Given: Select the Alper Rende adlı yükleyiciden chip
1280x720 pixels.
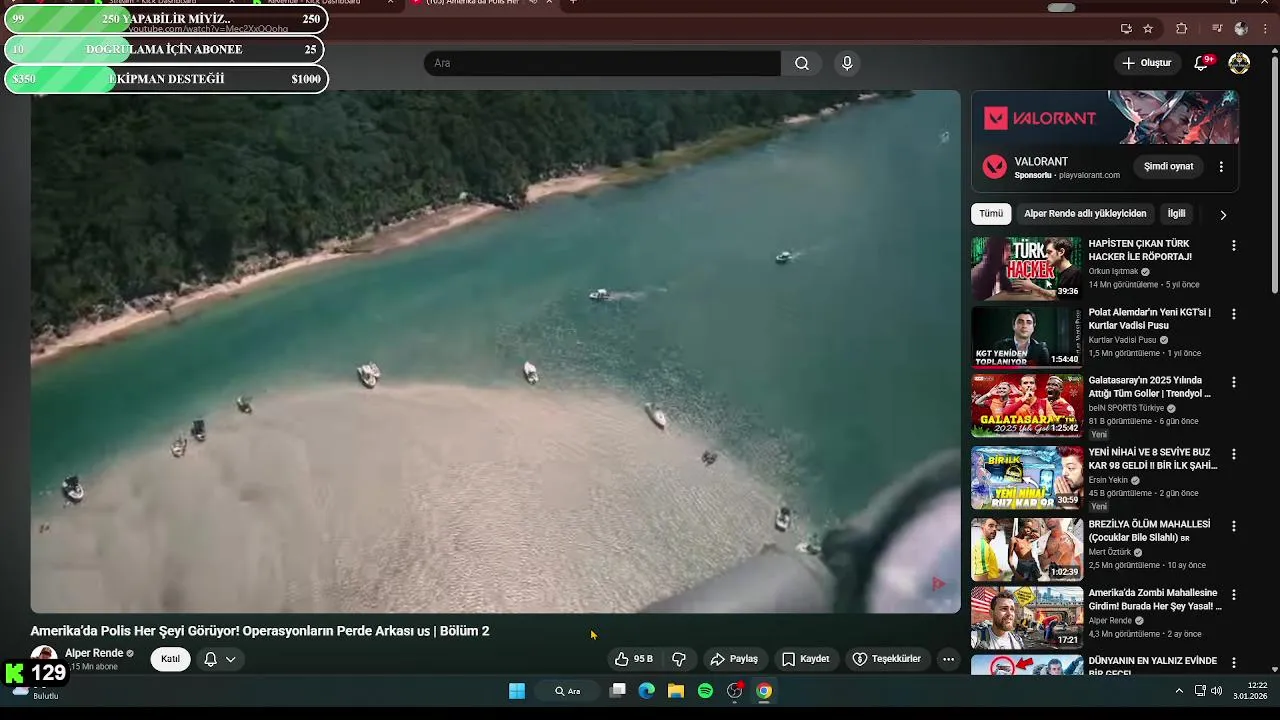Looking at the screenshot, I should click(1085, 214).
